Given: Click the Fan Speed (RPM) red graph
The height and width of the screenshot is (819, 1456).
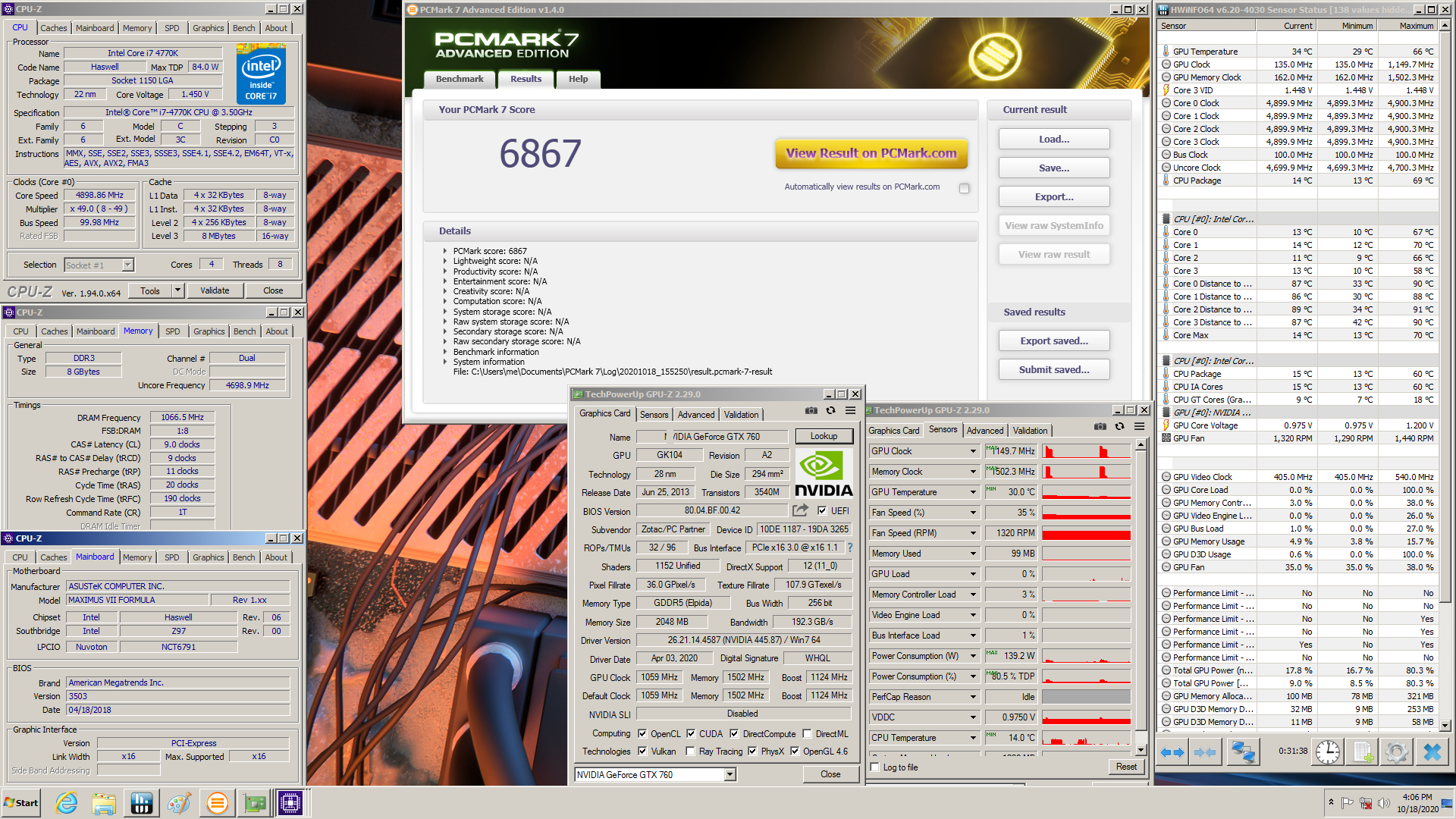Looking at the screenshot, I should 1086,533.
